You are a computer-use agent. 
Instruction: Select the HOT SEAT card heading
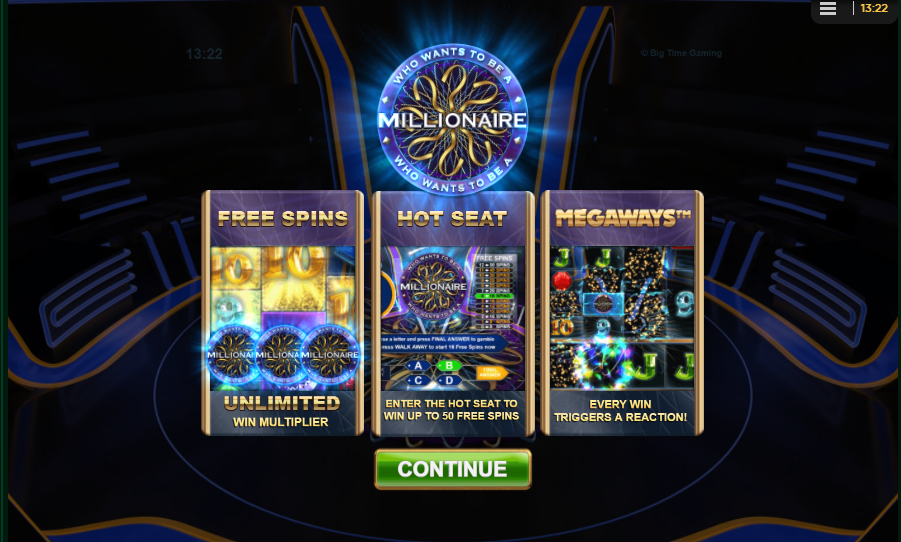452,218
